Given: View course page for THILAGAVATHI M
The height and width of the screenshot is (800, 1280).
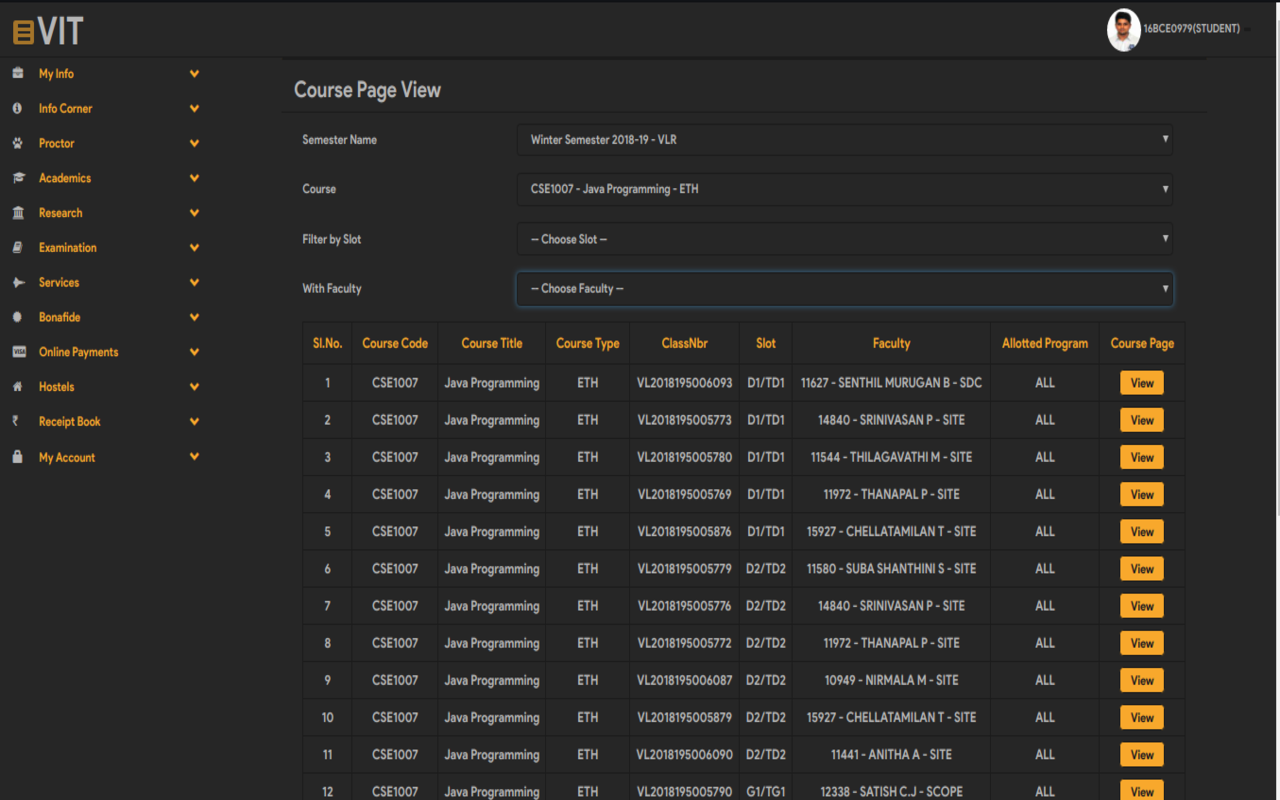Looking at the screenshot, I should tap(1142, 457).
